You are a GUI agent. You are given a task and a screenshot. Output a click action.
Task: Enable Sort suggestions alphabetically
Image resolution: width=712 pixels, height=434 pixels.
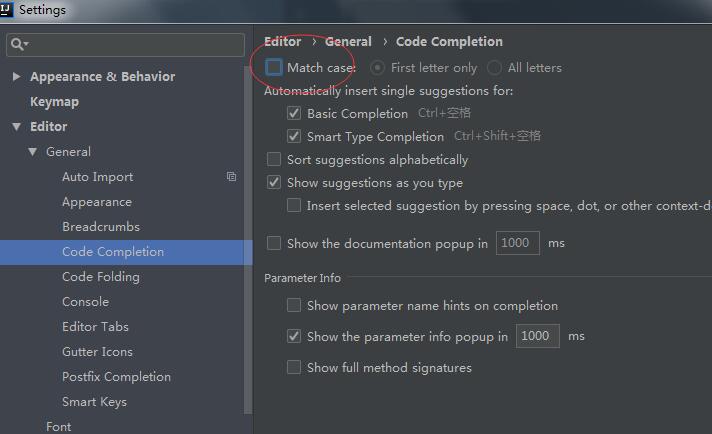click(274, 160)
